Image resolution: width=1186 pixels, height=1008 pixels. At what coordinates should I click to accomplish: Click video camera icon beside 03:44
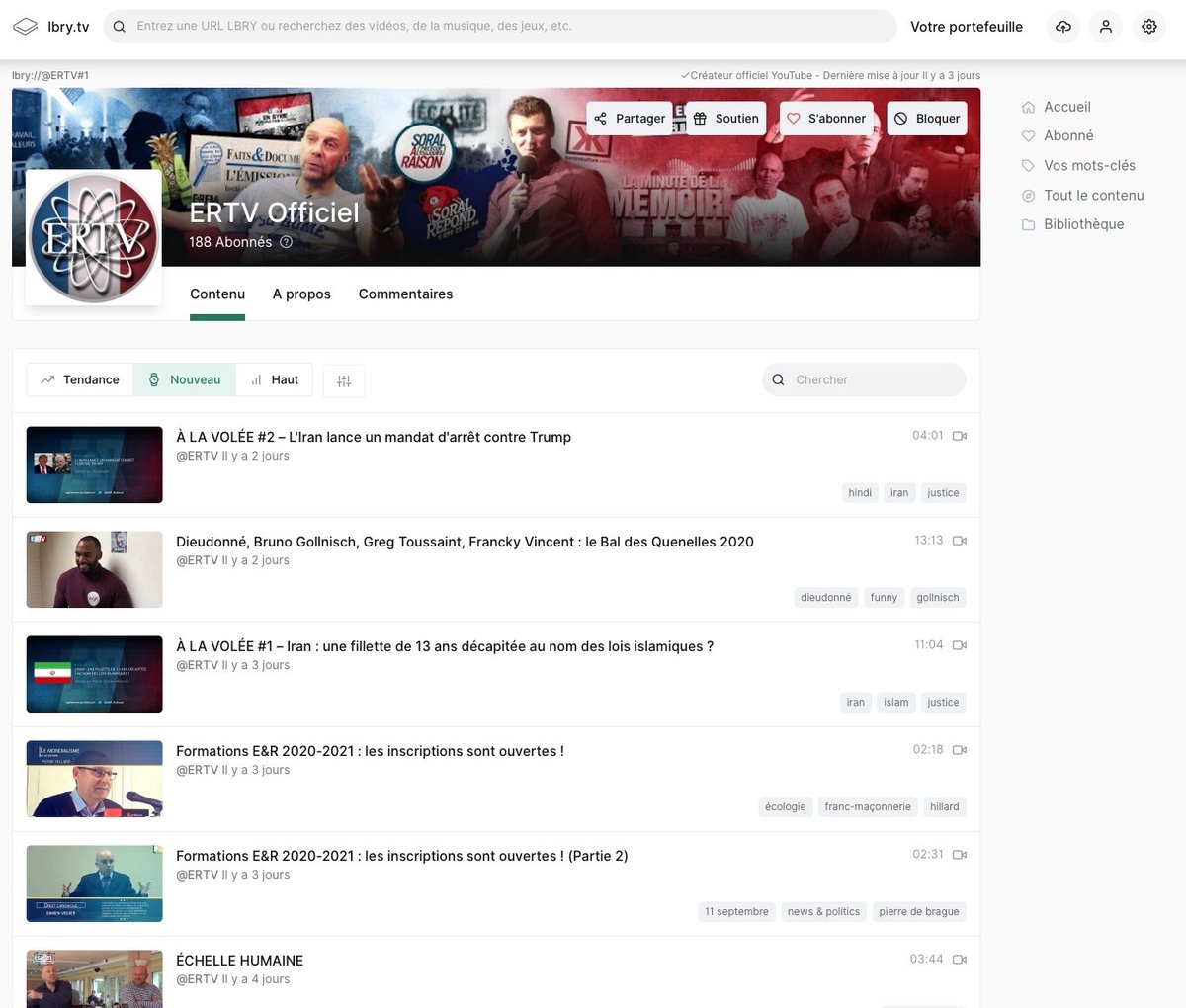pos(959,960)
